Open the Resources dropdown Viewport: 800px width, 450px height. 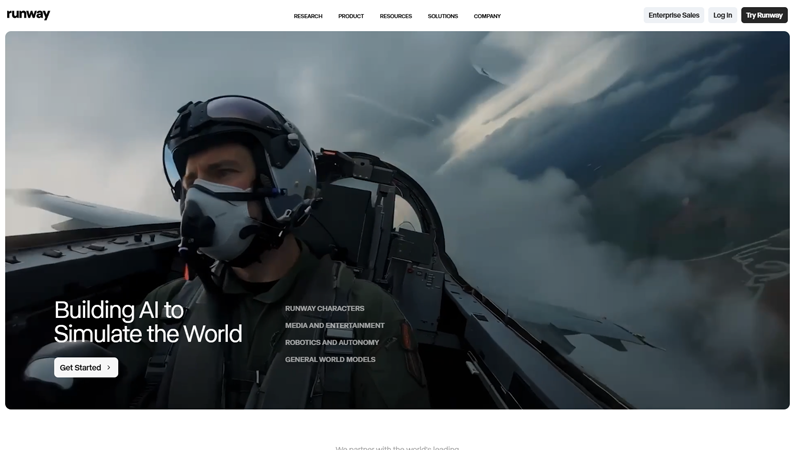396,16
